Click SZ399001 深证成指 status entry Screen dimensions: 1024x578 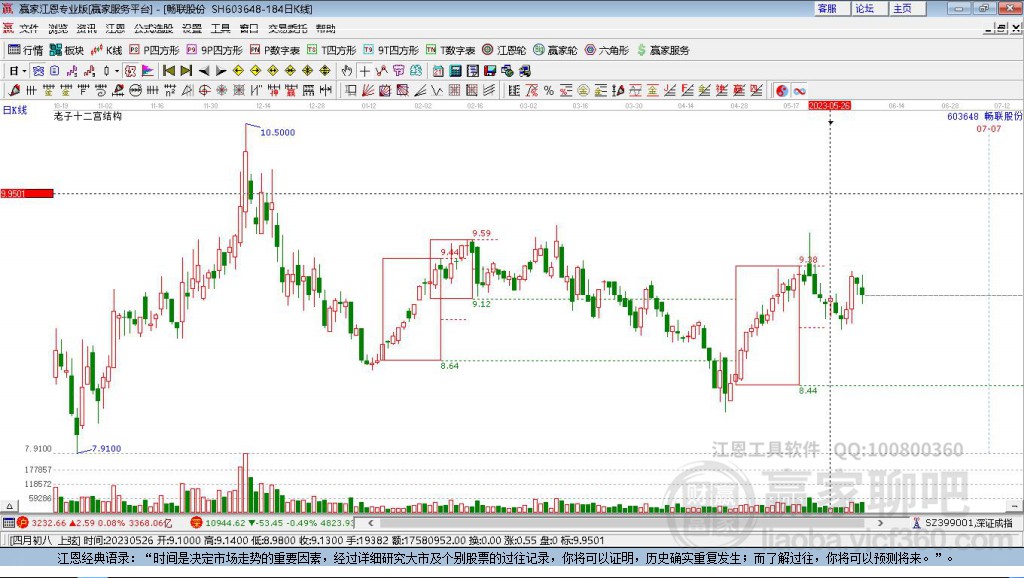coord(964,523)
